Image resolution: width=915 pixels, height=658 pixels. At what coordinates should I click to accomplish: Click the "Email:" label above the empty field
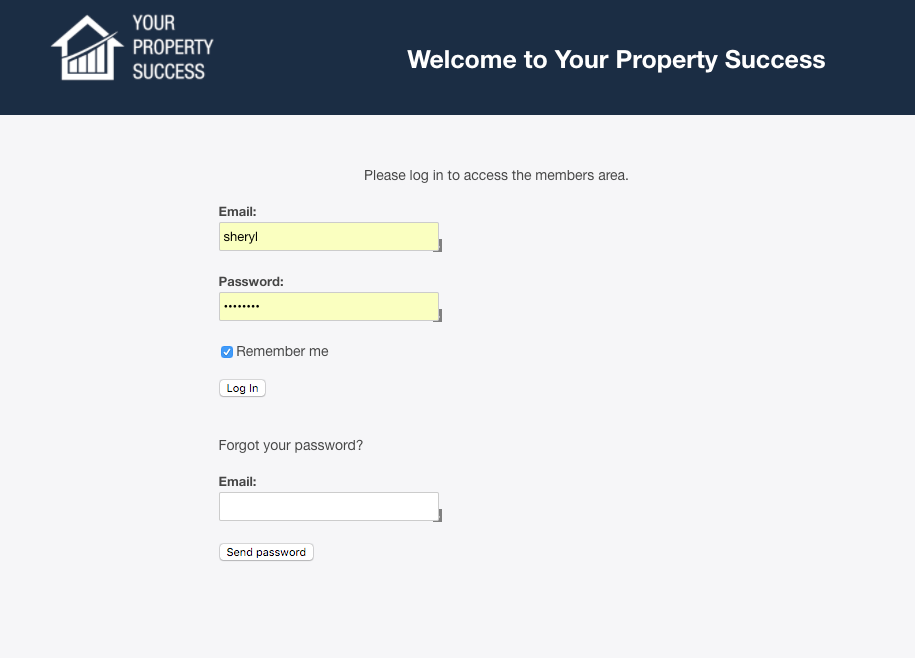tap(238, 482)
